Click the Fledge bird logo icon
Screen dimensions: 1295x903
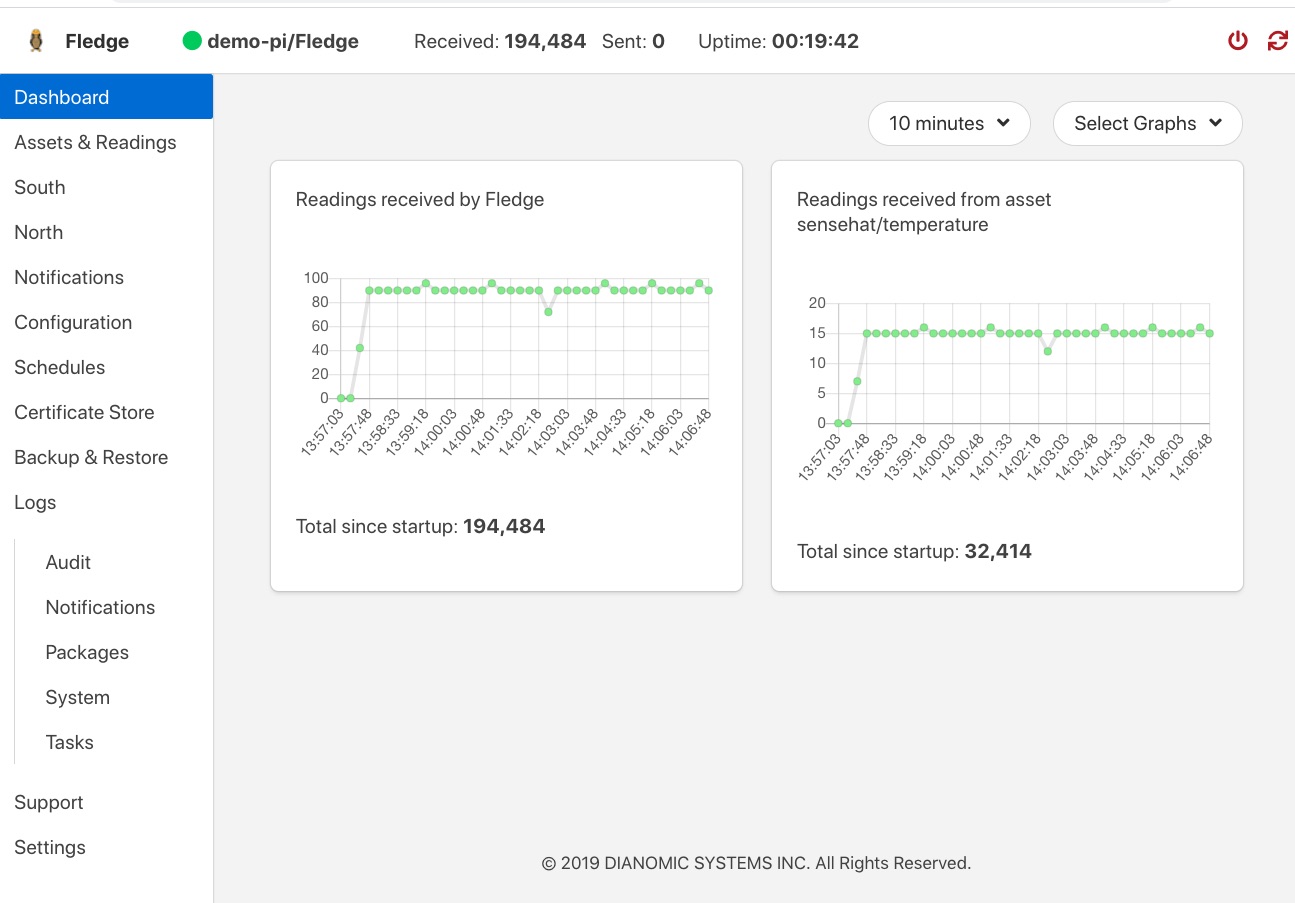click(x=36, y=41)
